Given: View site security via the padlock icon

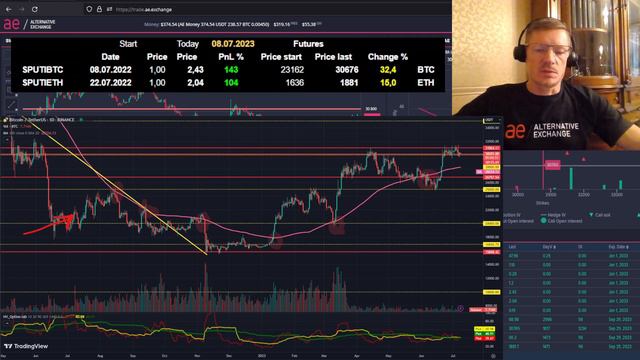Looking at the screenshot, I should point(99,9).
